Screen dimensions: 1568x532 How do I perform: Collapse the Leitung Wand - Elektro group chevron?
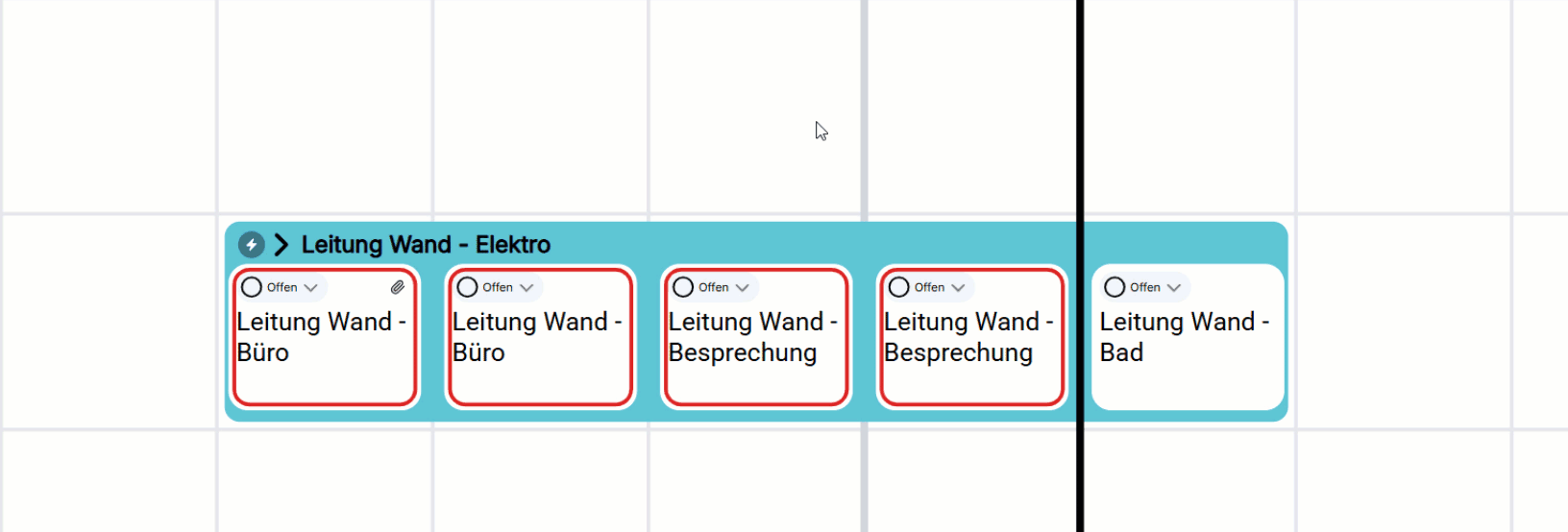[x=281, y=245]
